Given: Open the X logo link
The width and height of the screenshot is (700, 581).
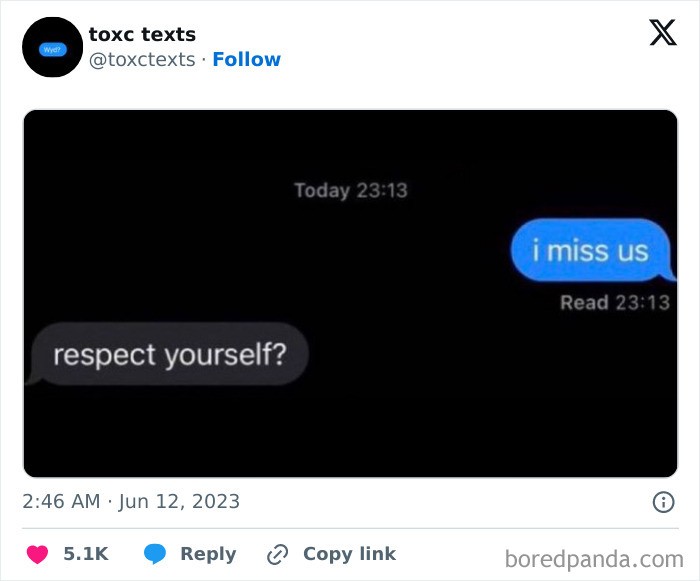Looking at the screenshot, I should coord(662,33).
